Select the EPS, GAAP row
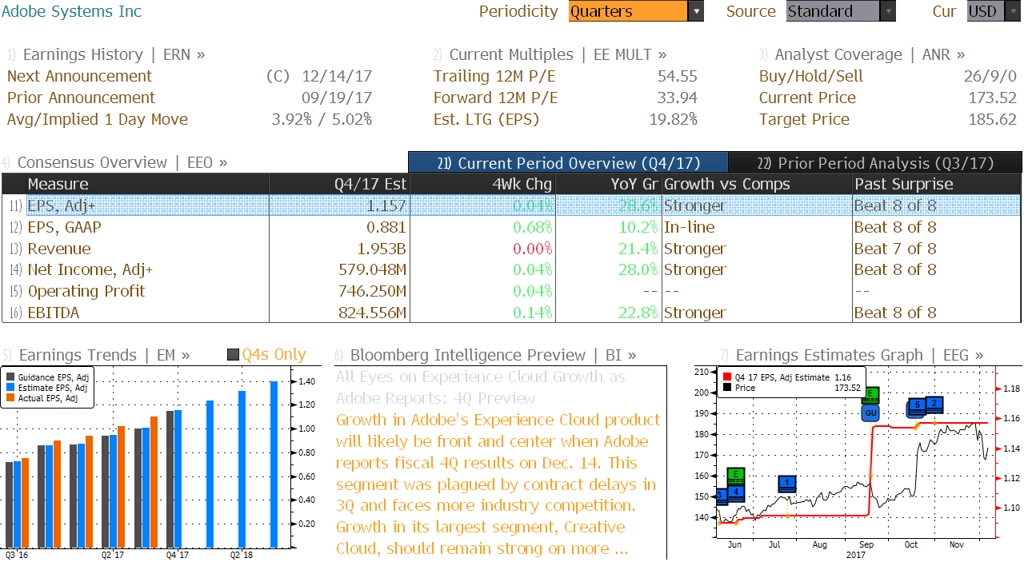The height and width of the screenshot is (562, 1024). (511, 227)
